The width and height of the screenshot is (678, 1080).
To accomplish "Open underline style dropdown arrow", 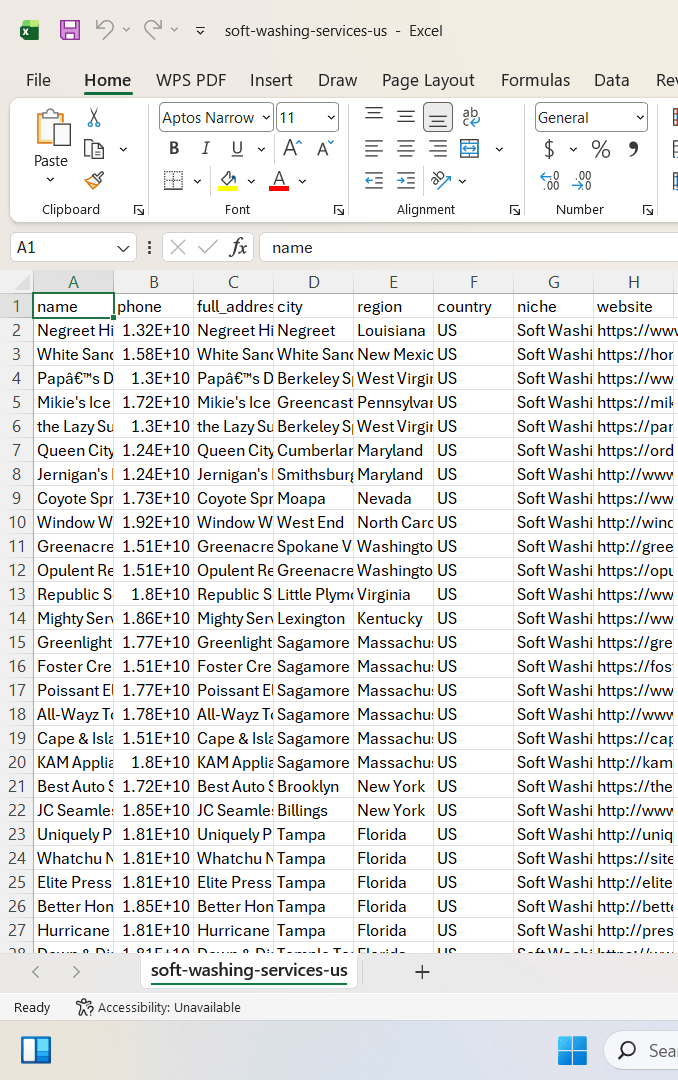I will tap(261, 149).
